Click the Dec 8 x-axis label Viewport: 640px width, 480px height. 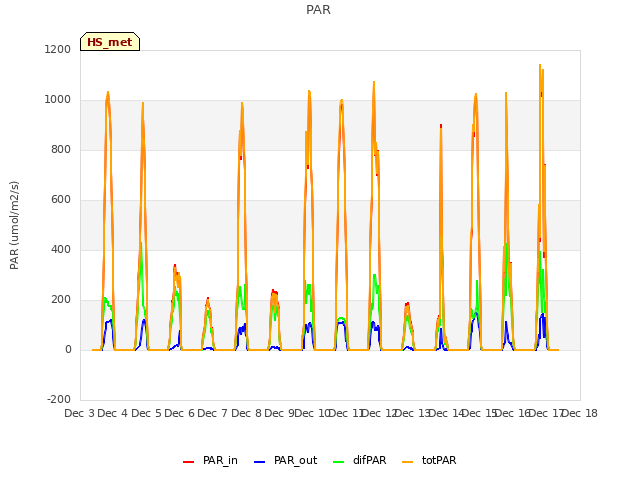click(246, 413)
